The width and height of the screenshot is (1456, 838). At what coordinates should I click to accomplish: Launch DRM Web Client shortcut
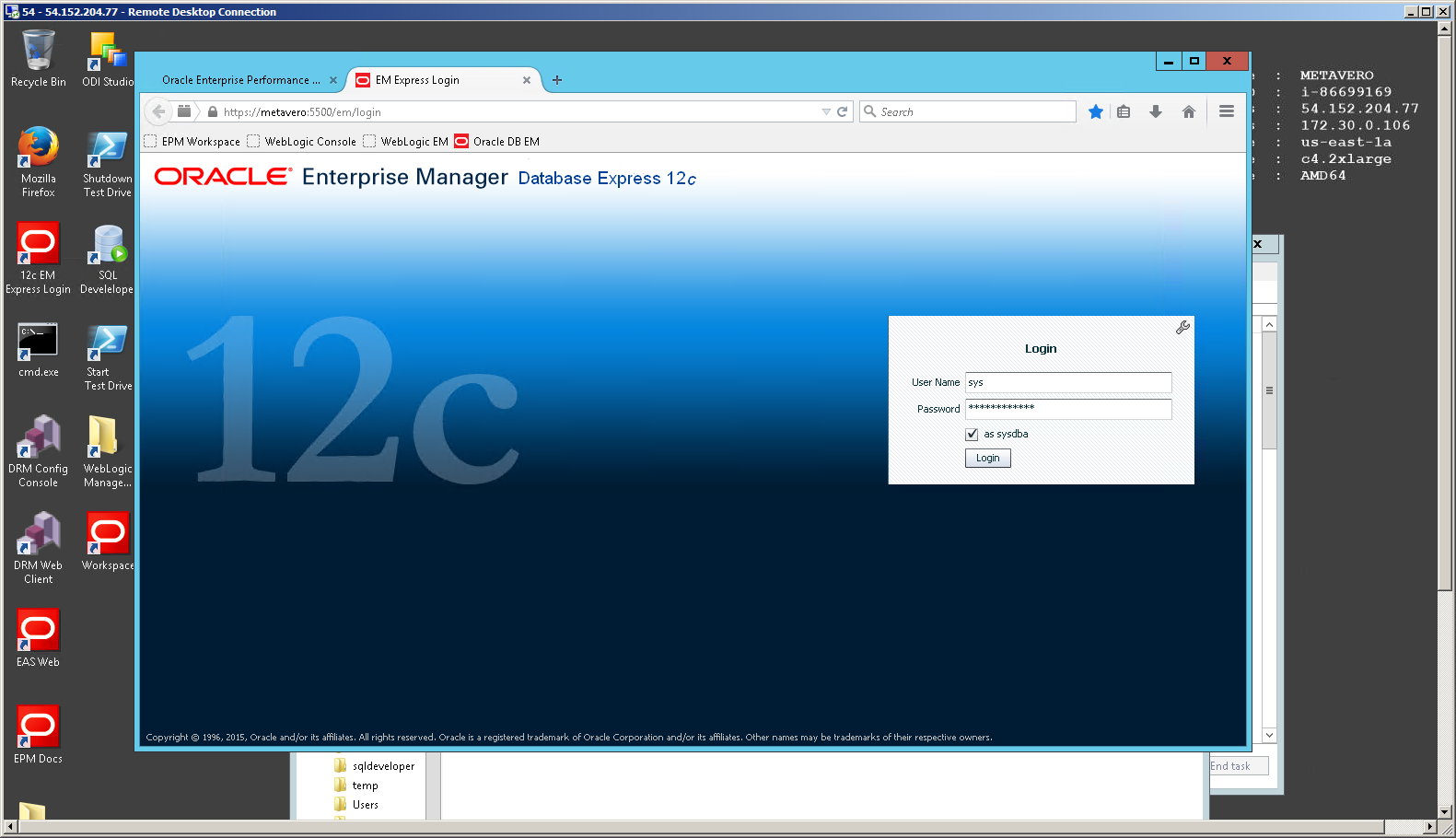[x=38, y=548]
